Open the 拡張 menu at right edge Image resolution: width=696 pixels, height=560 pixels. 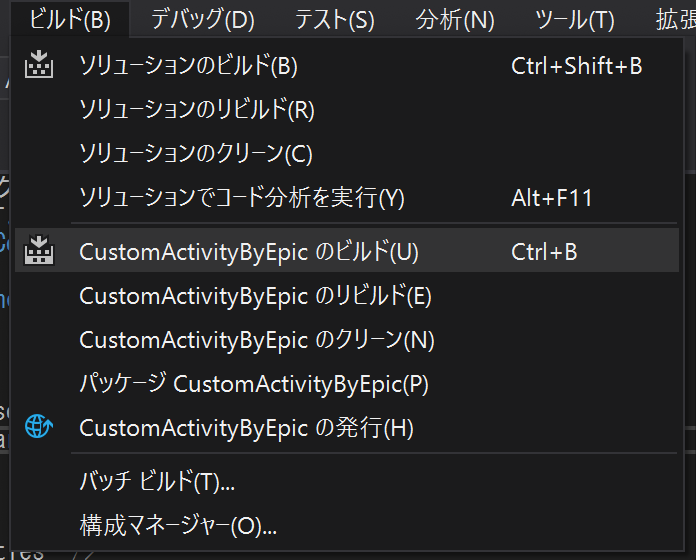click(675, 19)
